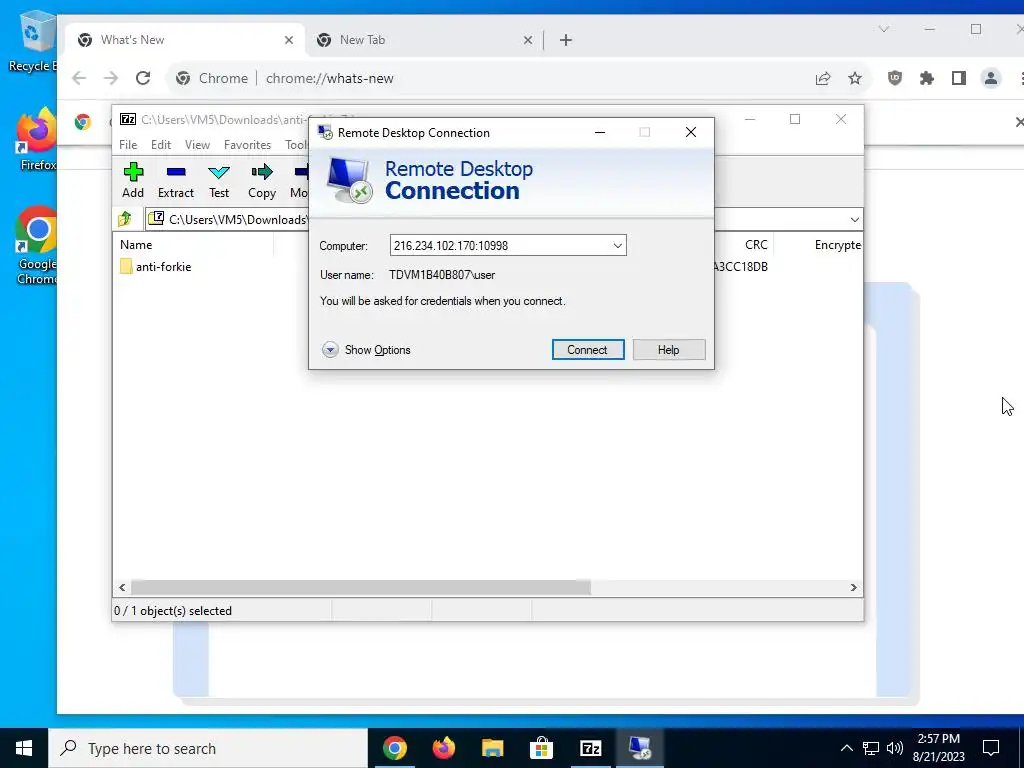The image size is (1024, 768).
Task: Show hidden system tray icons
Action: 846,748
